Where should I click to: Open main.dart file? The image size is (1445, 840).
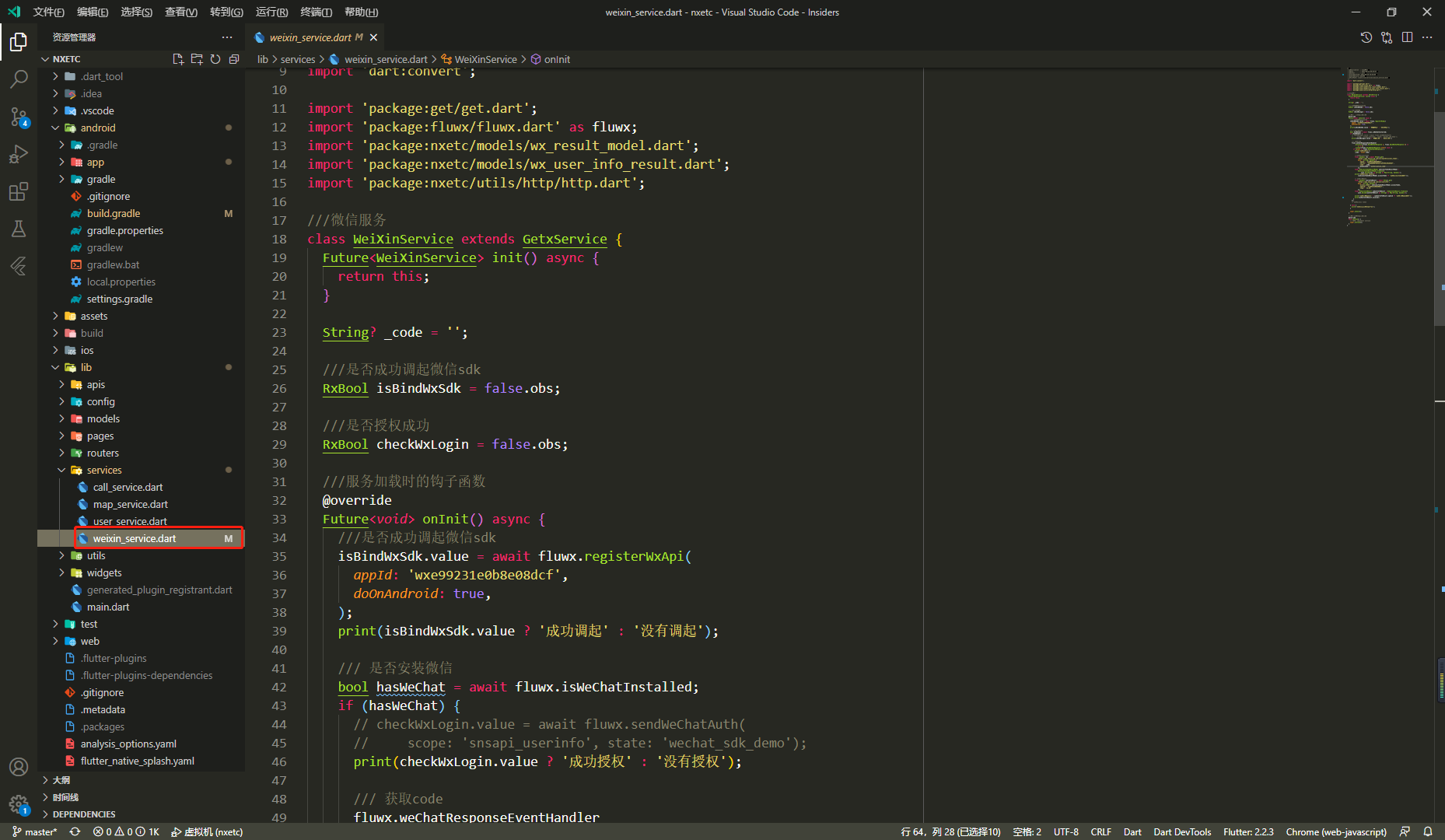click(x=141, y=607)
